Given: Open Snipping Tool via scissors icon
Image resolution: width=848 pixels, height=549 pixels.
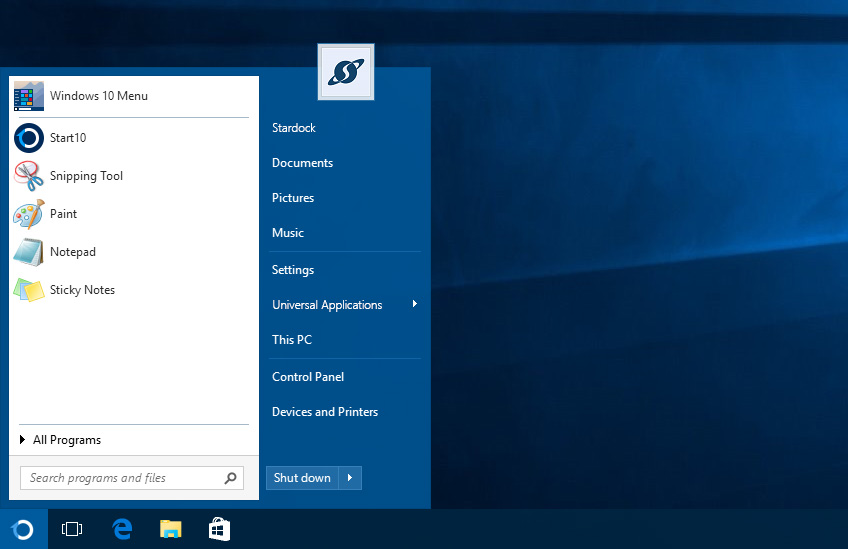Looking at the screenshot, I should [29, 176].
